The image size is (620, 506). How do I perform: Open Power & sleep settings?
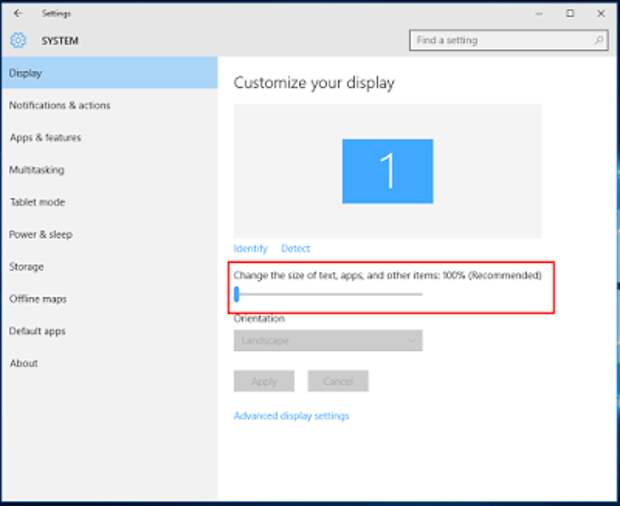pos(41,234)
